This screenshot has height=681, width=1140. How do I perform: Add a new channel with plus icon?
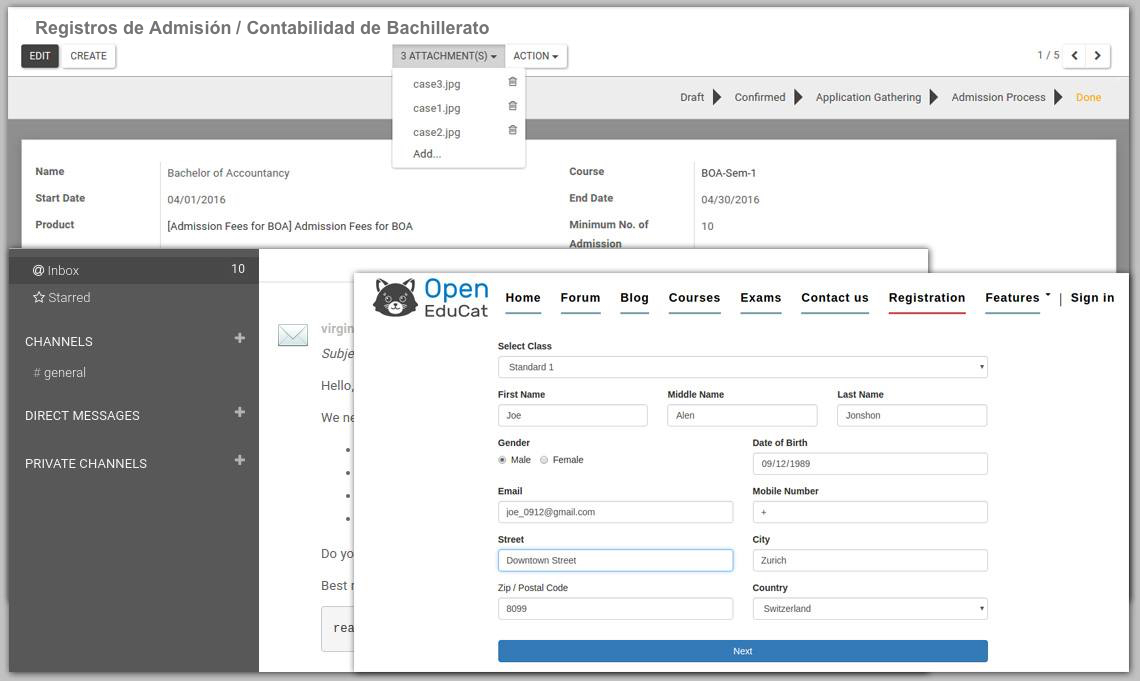click(x=239, y=339)
